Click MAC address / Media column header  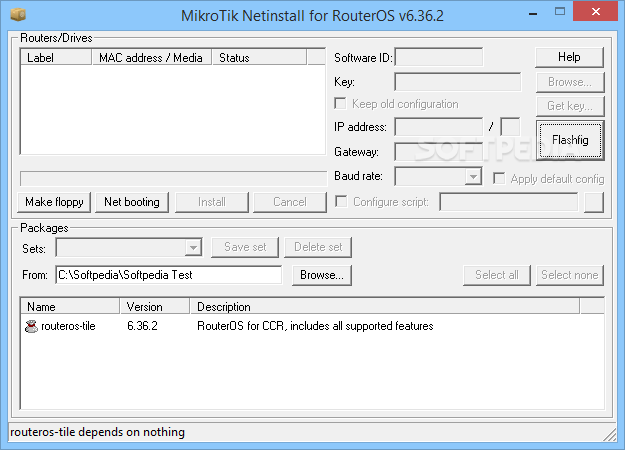coord(151,58)
